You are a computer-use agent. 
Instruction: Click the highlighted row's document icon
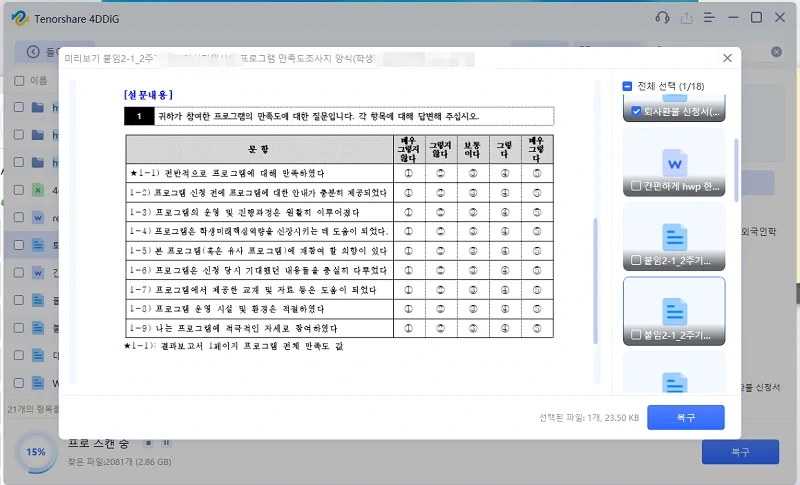pos(38,245)
